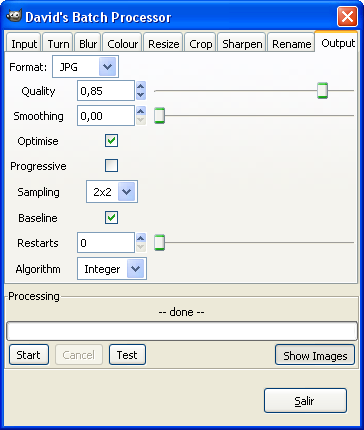
Task: Click the Show Images button
Action: (x=315, y=356)
